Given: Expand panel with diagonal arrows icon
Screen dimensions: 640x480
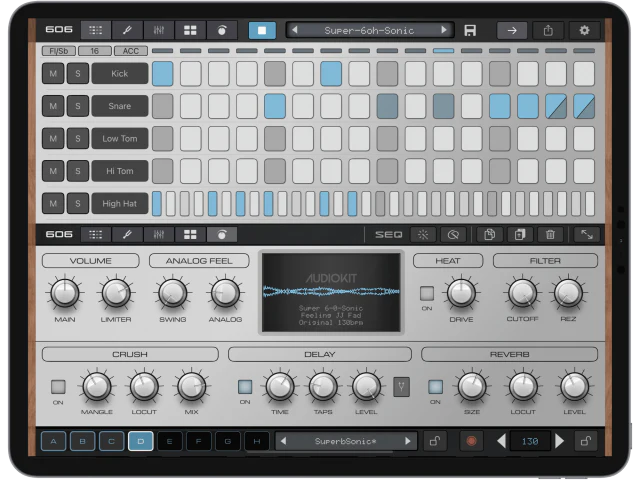Looking at the screenshot, I should point(587,235).
